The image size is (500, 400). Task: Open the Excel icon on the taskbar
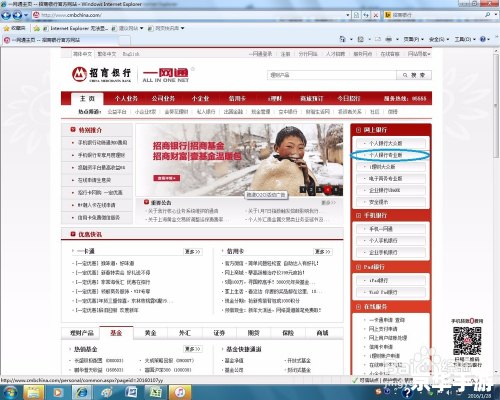tap(156, 392)
